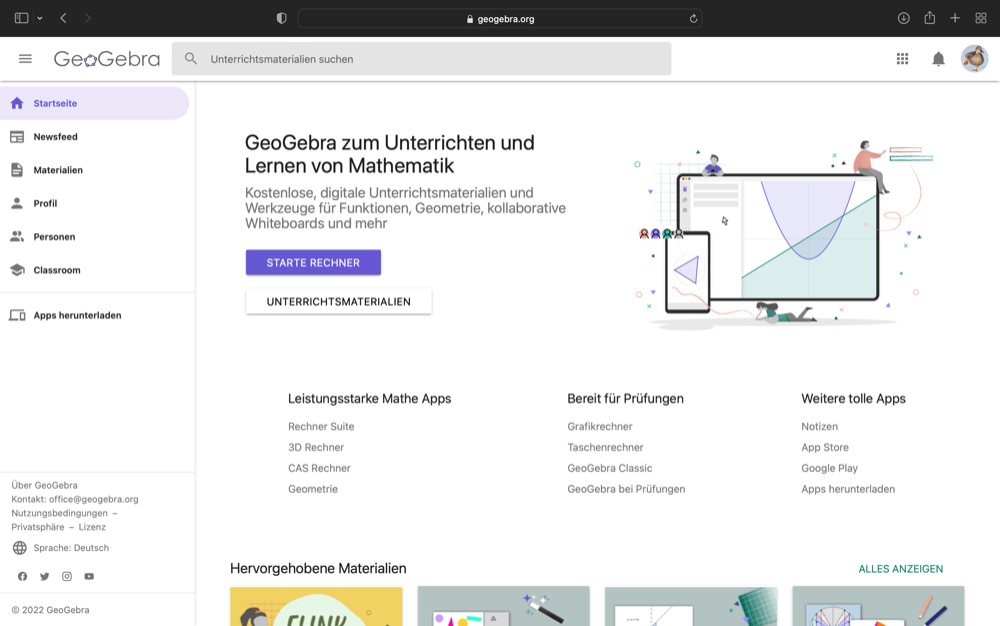Viewport: 1000px width, 626px height.
Task: Click the Safari share icon
Action: pos(930,18)
